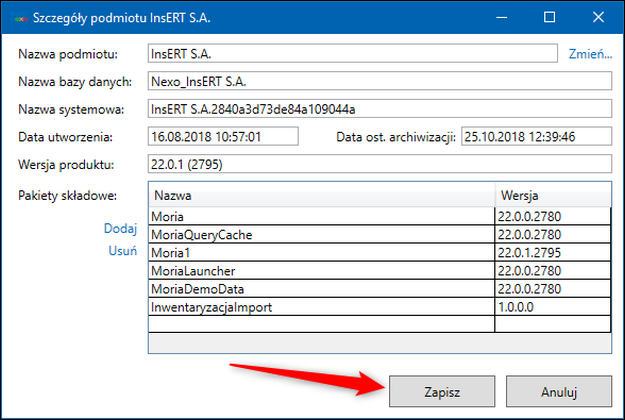This screenshot has width=625, height=420.
Task: Select the InwentaryzacjaImport package row
Action: 321,307
